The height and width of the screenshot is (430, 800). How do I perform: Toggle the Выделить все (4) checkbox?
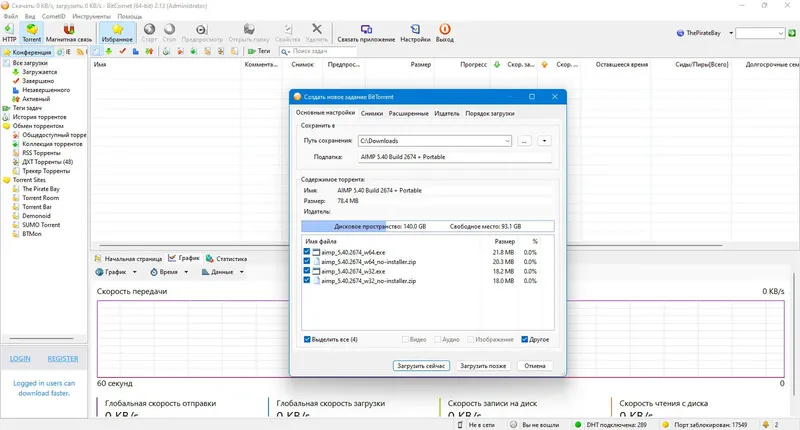pos(307,339)
